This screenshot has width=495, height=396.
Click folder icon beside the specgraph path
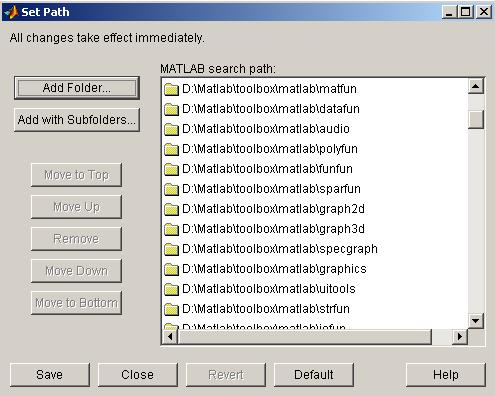[x=171, y=249]
